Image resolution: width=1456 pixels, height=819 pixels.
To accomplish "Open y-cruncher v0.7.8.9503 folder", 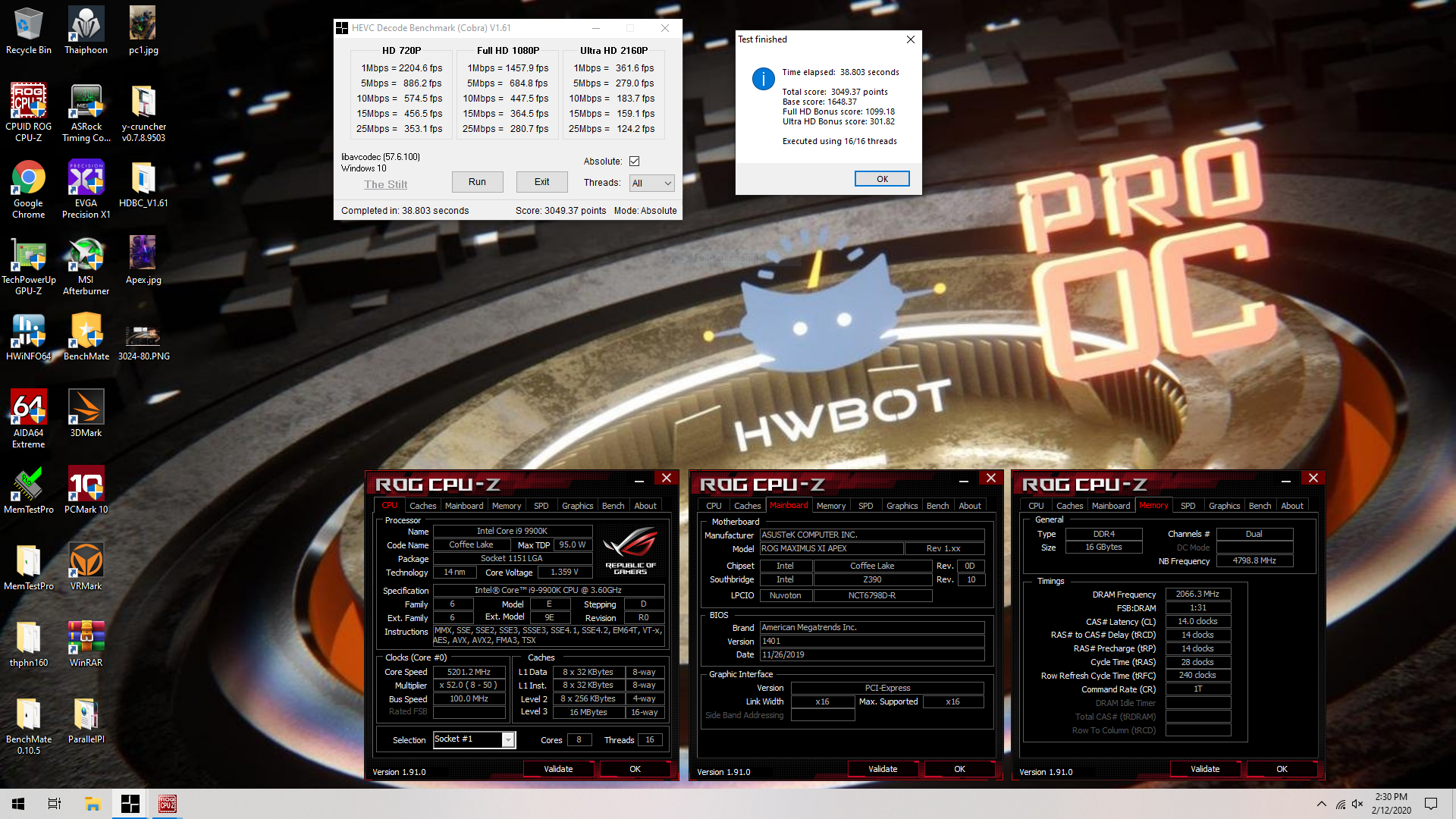I will point(143,112).
